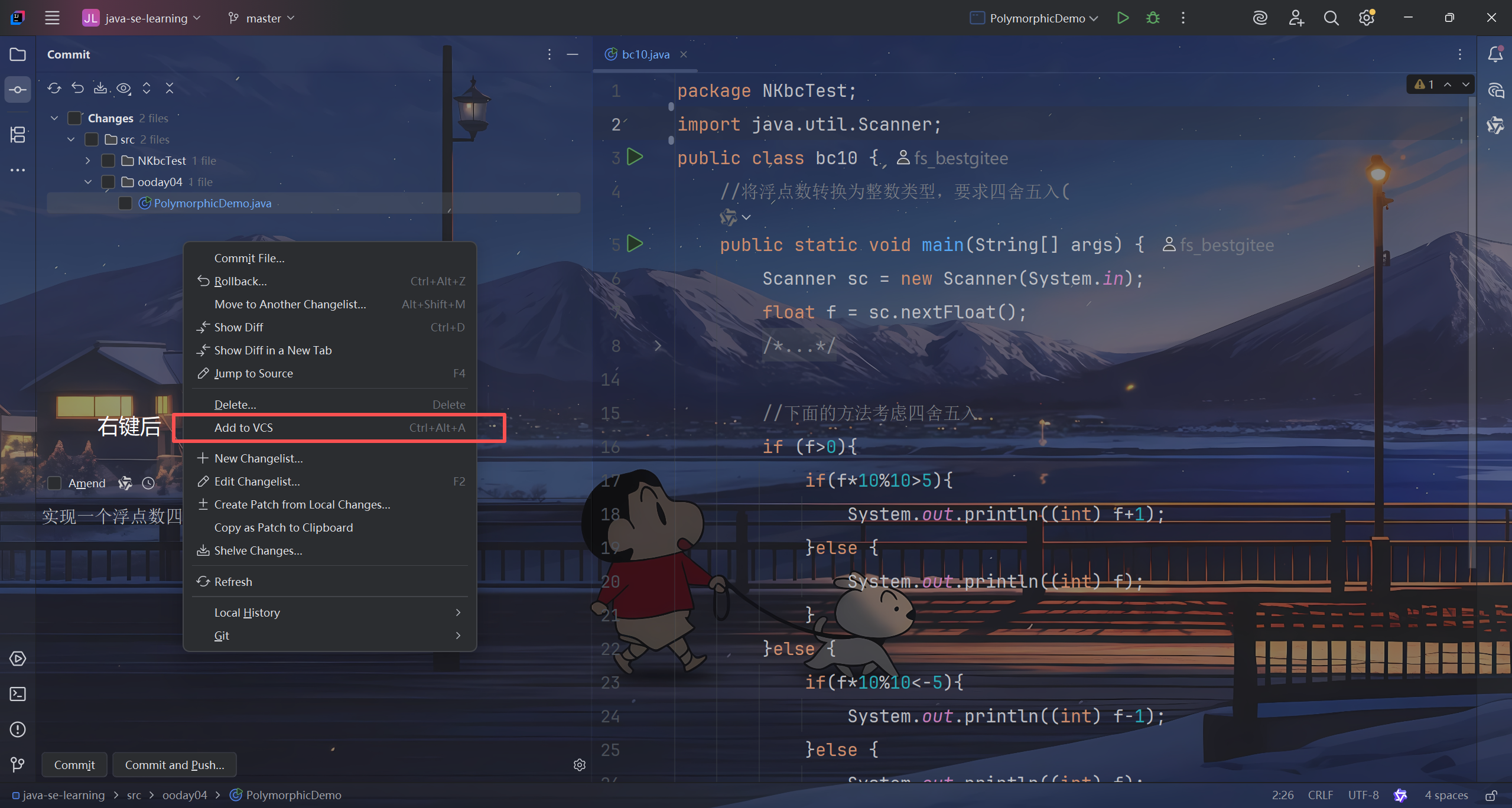This screenshot has height=808, width=1512.
Task: Open the Problems tool window icon
Action: [x=18, y=729]
